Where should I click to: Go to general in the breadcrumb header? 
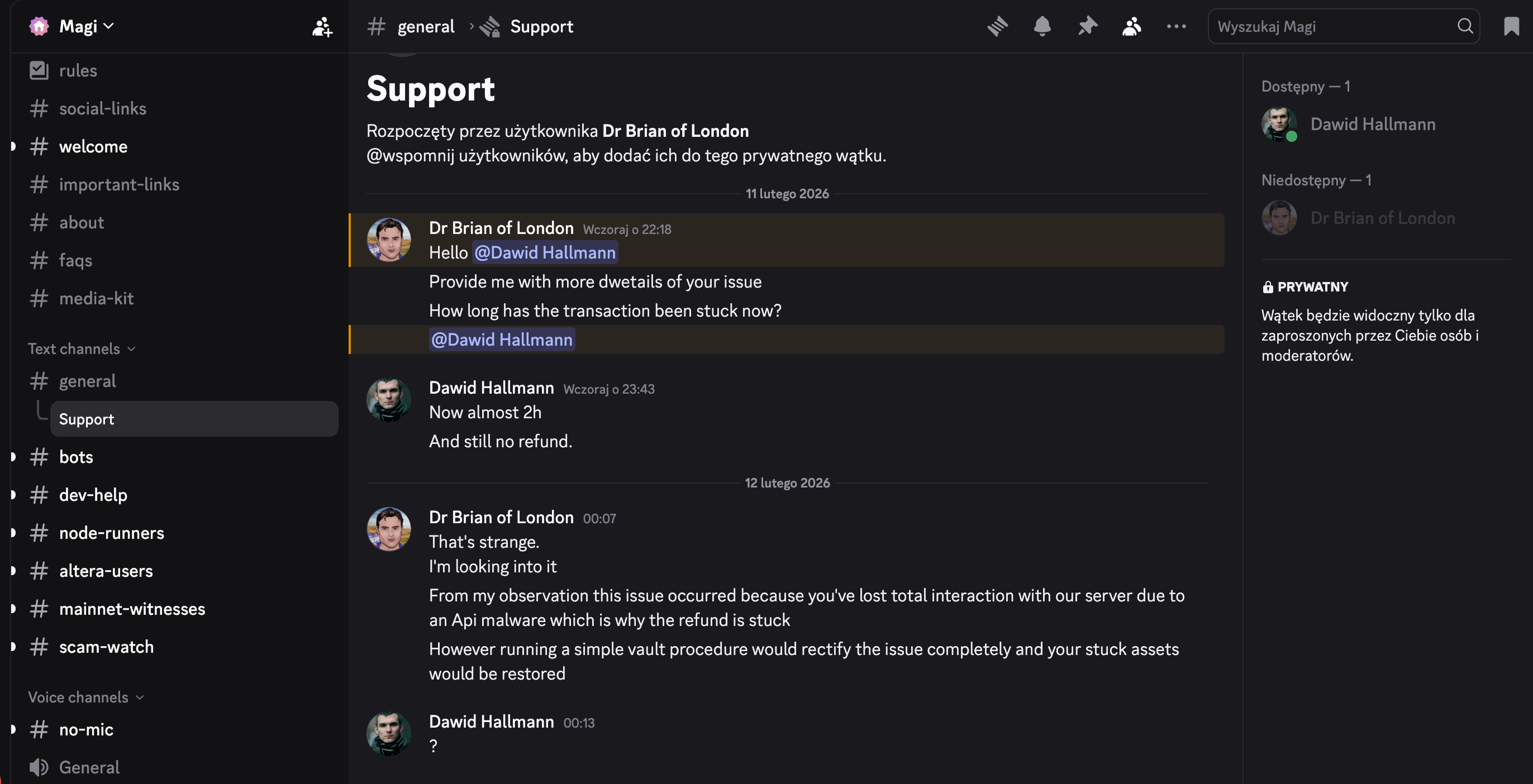point(426,26)
